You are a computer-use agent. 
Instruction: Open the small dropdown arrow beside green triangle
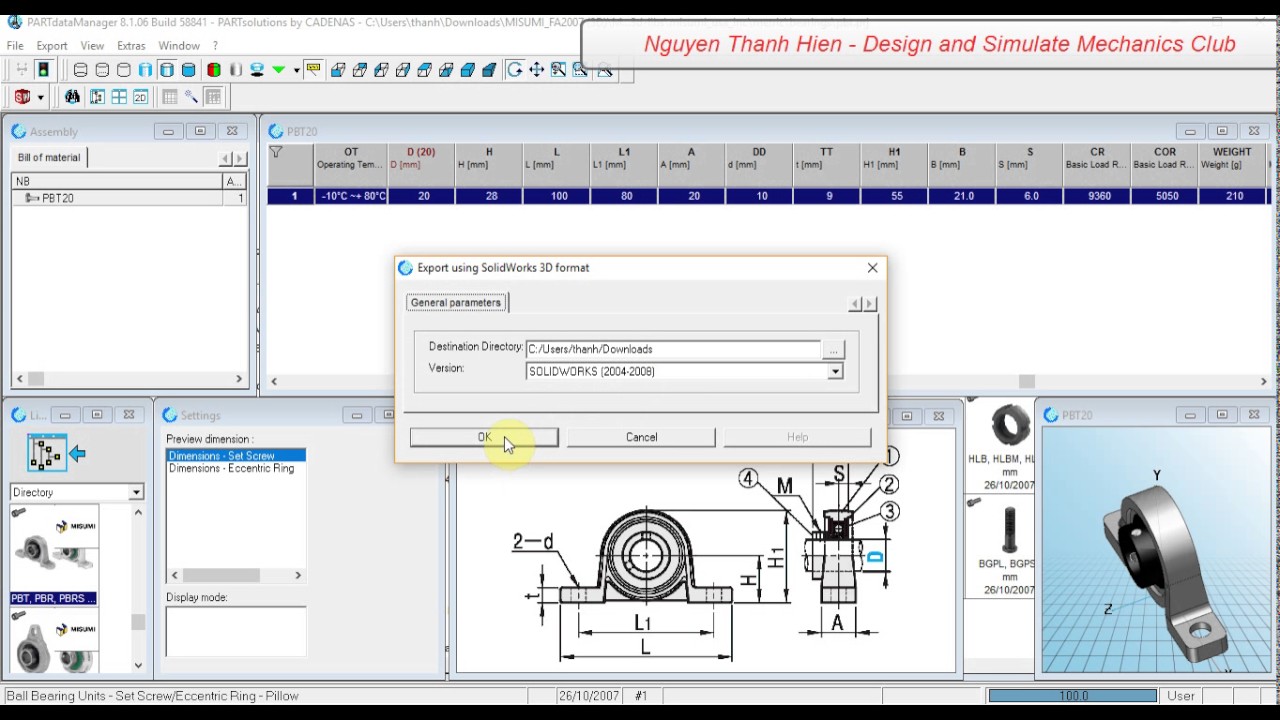pos(296,70)
